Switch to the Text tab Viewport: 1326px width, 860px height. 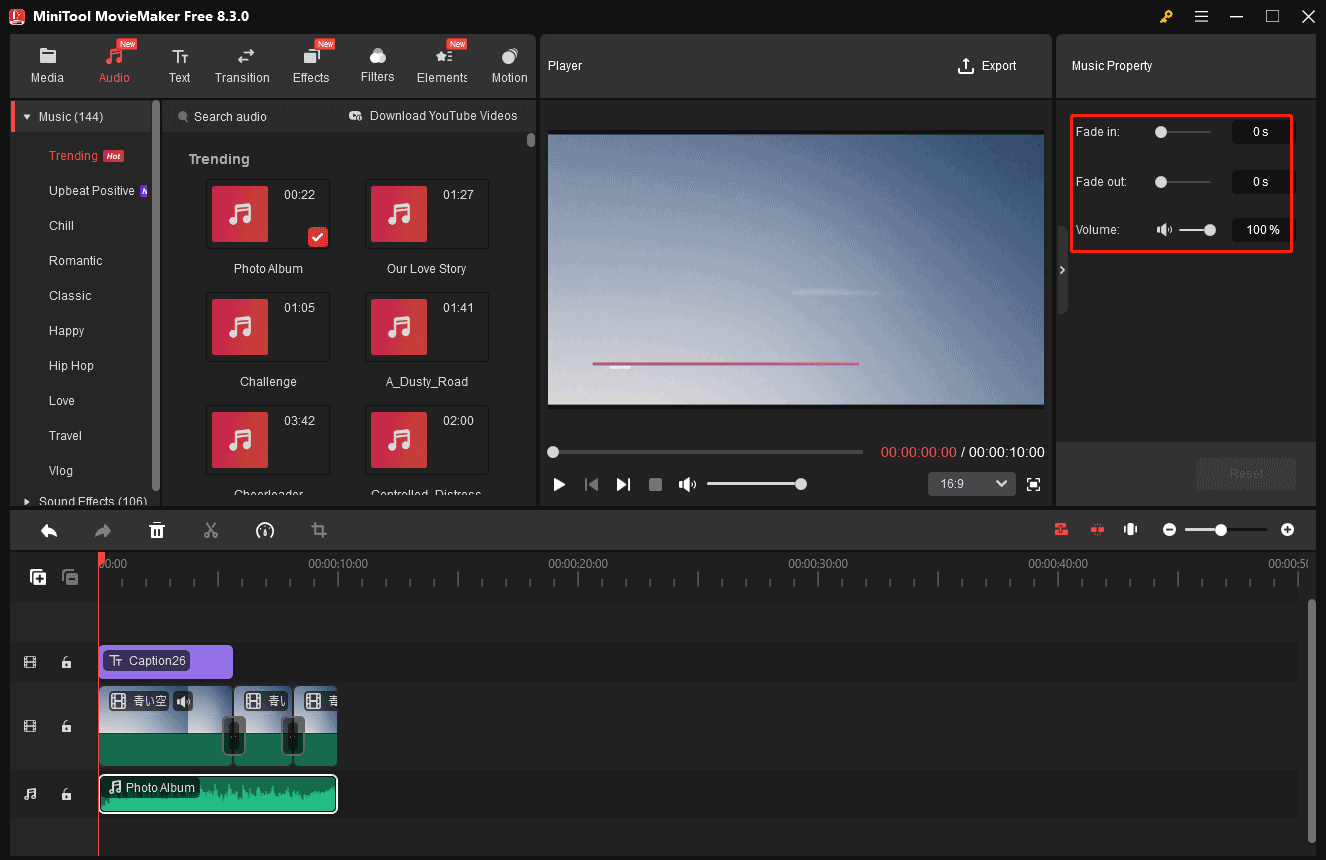pos(180,66)
